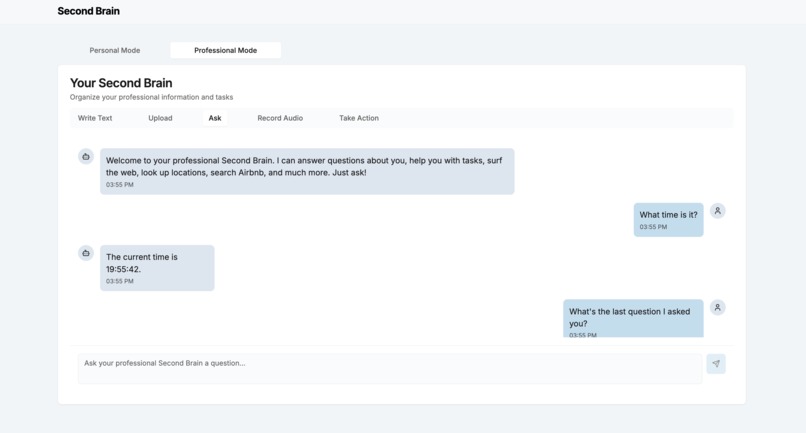Focus the "Ask your professional Second Brain" input

[x=390, y=368]
